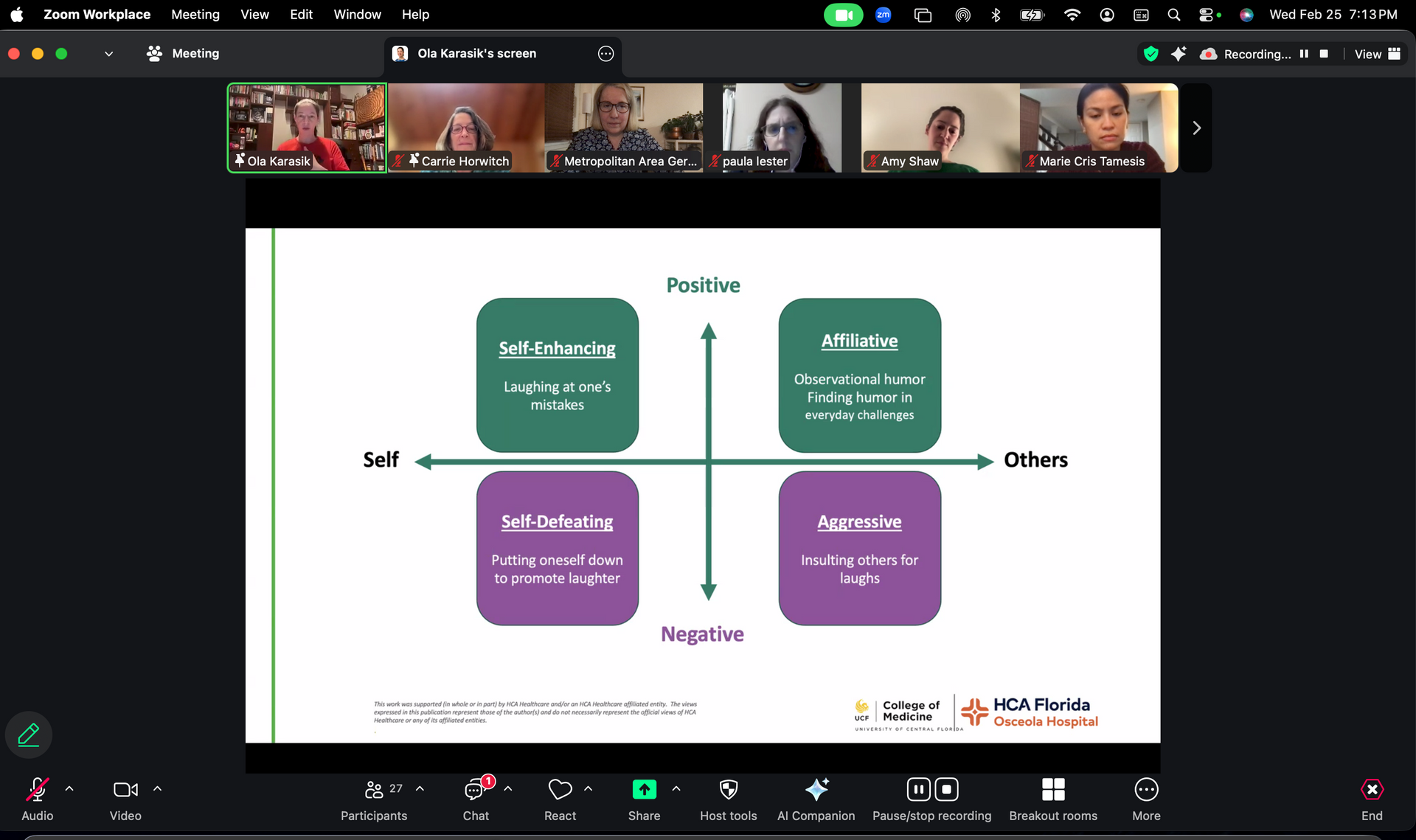Image resolution: width=1416 pixels, height=840 pixels.
Task: Click the encryption shield icon at top
Action: coord(1150,54)
